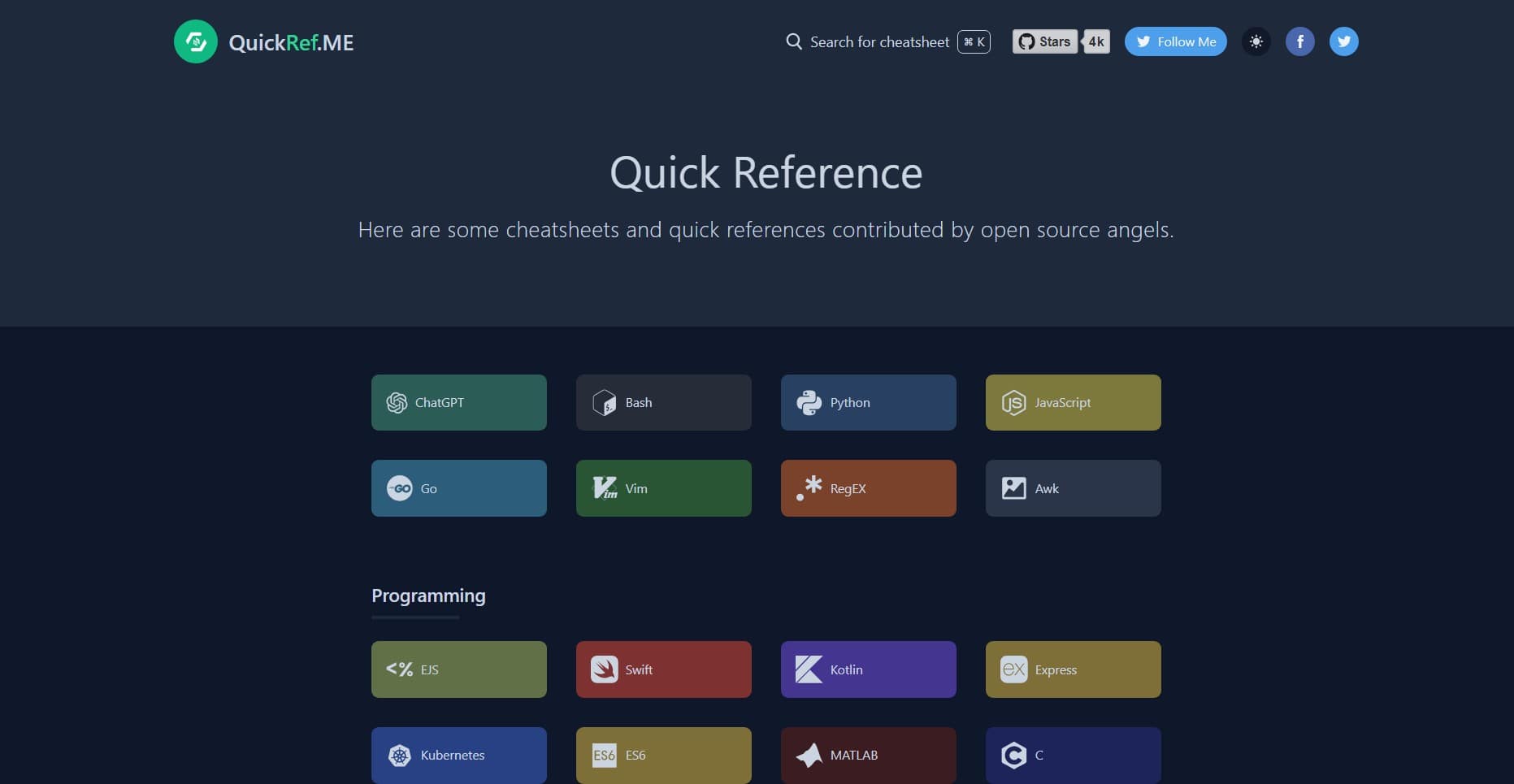Open the ChatGPT cheatsheet label

click(x=440, y=402)
